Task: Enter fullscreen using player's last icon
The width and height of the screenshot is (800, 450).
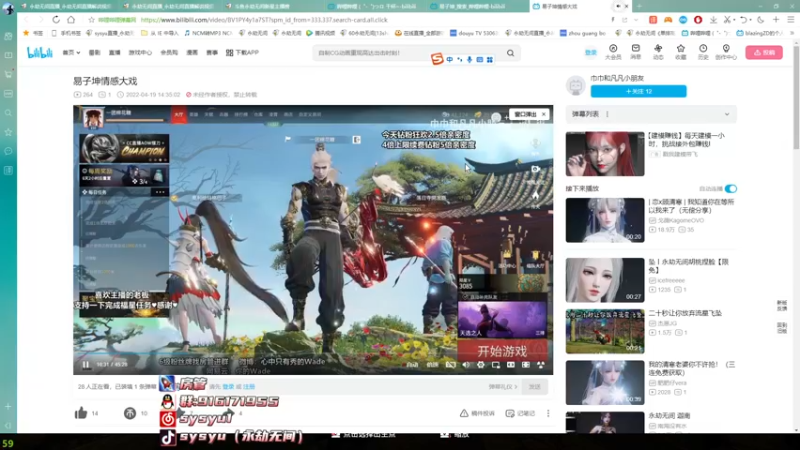Action: coord(541,364)
